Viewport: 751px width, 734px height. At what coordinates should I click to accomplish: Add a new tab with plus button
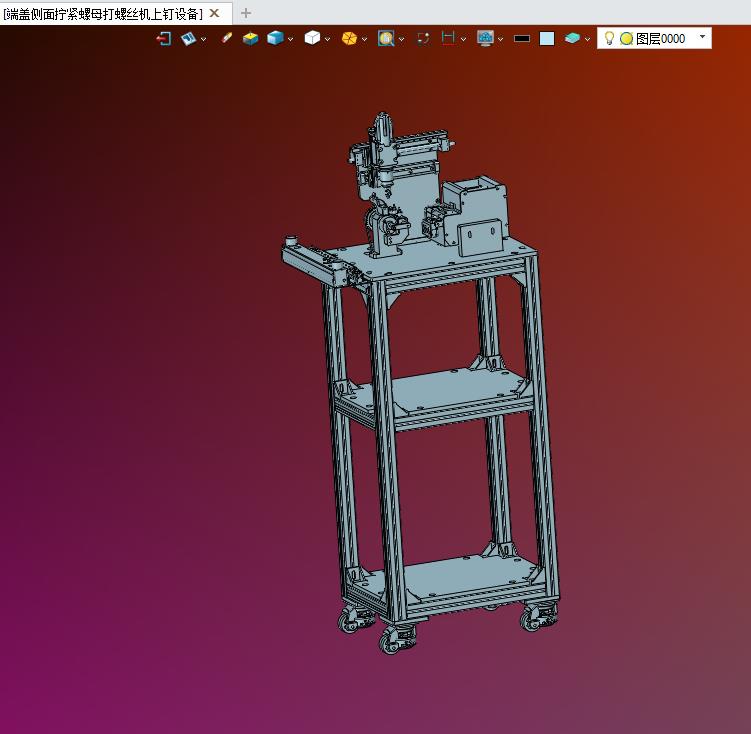[246, 13]
